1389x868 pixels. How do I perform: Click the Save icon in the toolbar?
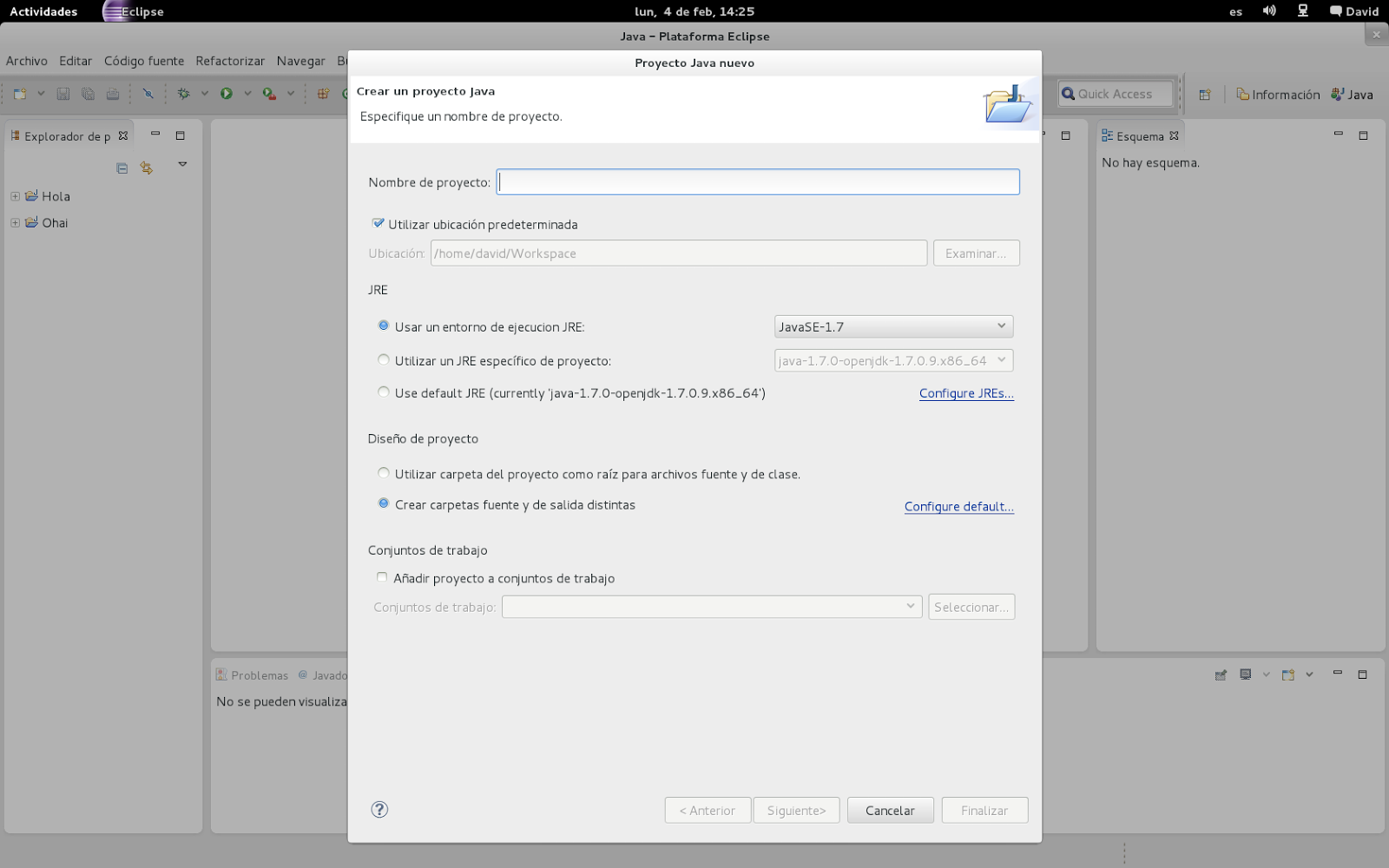click(63, 94)
